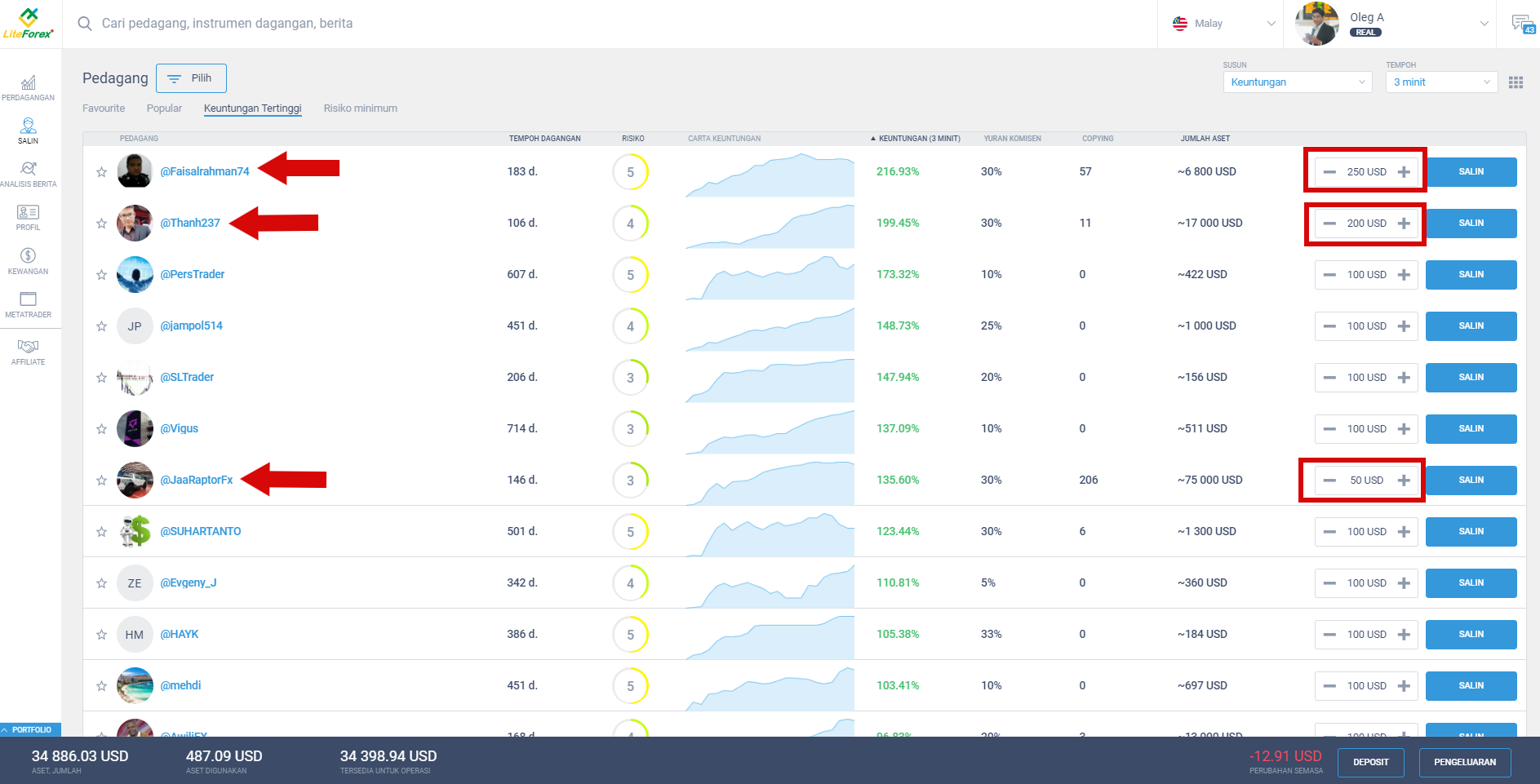Click the Pengeluaran button

point(1465,763)
